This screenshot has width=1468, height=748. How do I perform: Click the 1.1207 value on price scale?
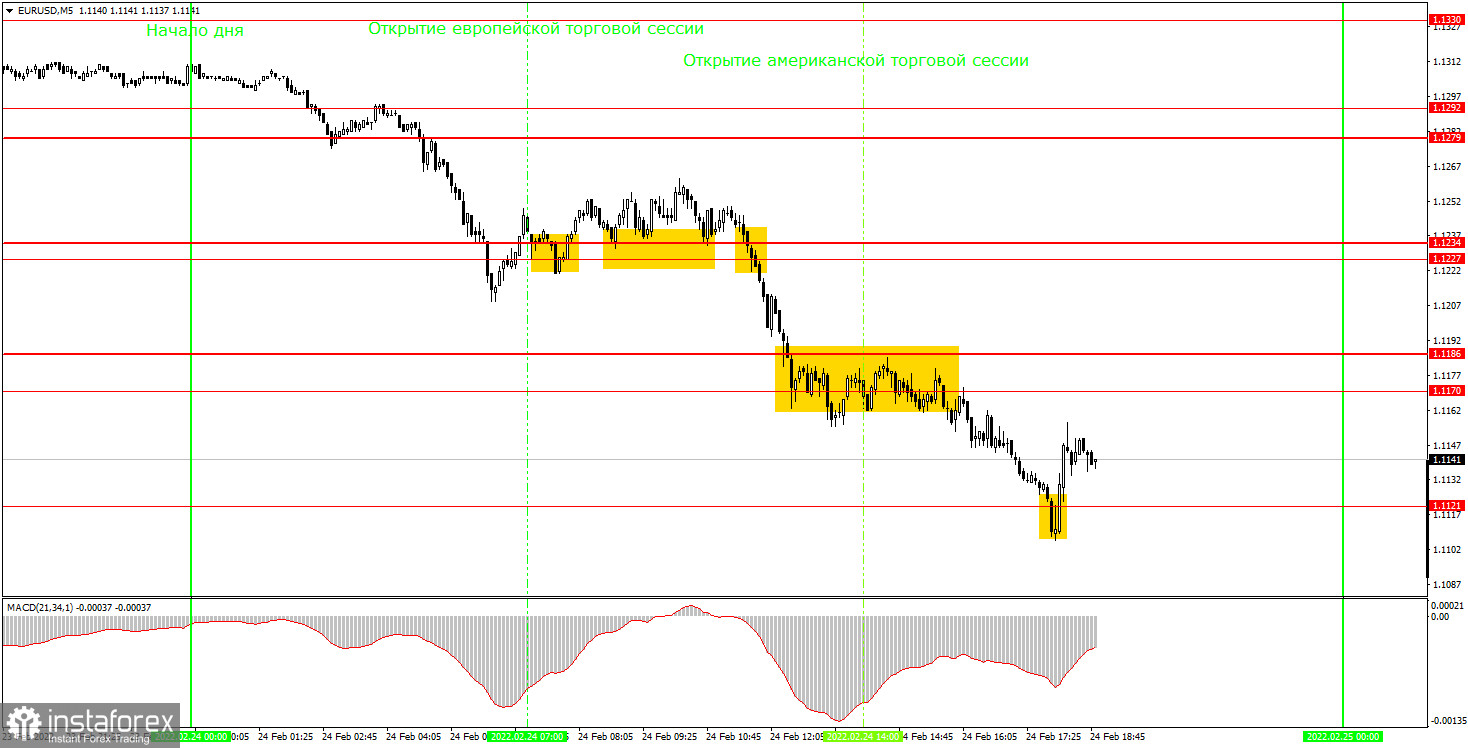(1445, 305)
